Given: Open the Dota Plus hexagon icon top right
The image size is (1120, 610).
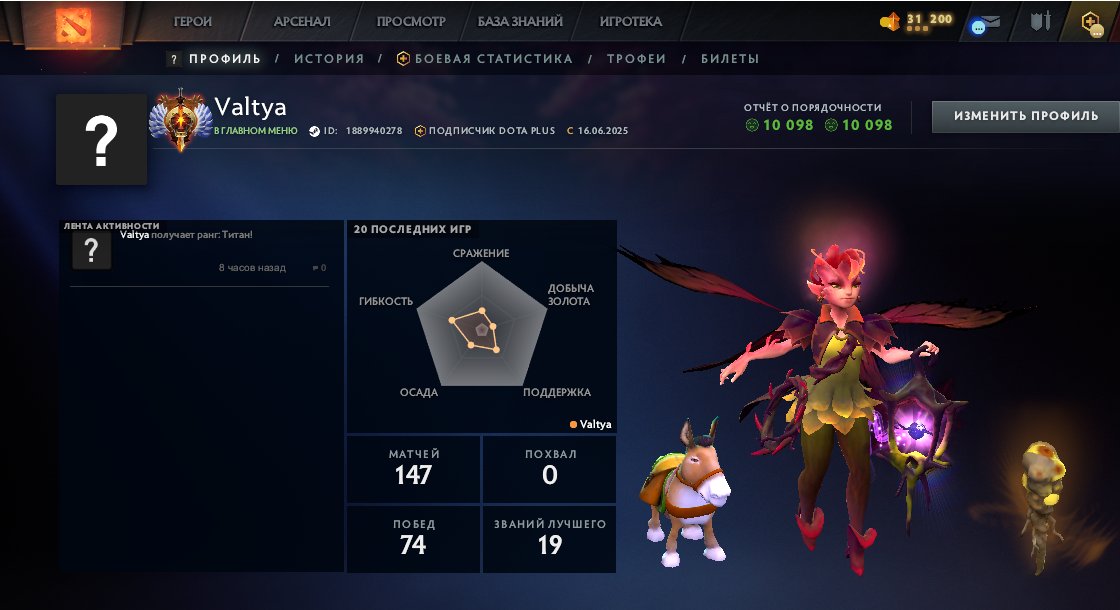Looking at the screenshot, I should tap(1092, 23).
